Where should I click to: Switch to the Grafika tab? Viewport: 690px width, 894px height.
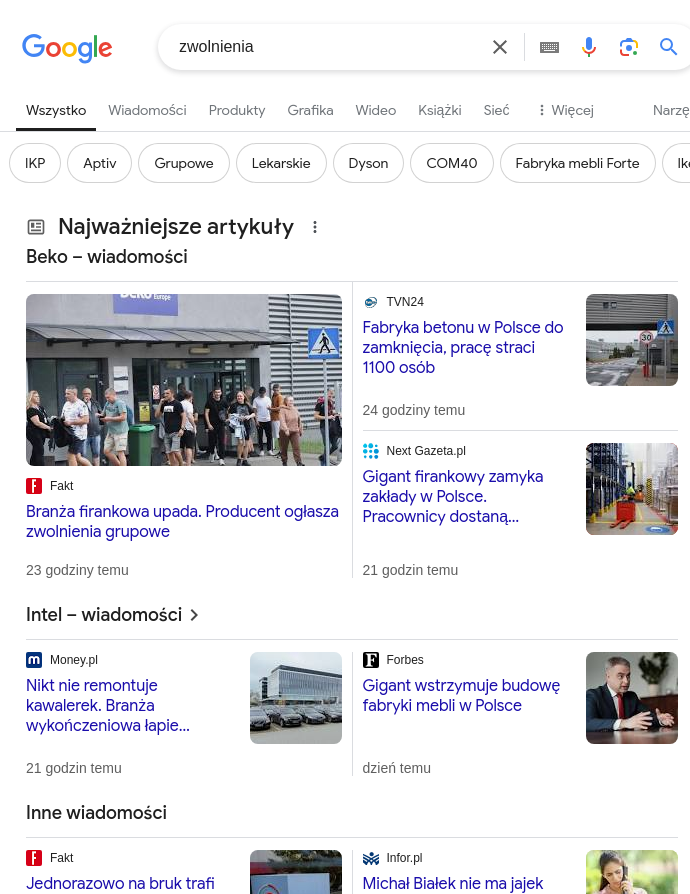tap(310, 110)
